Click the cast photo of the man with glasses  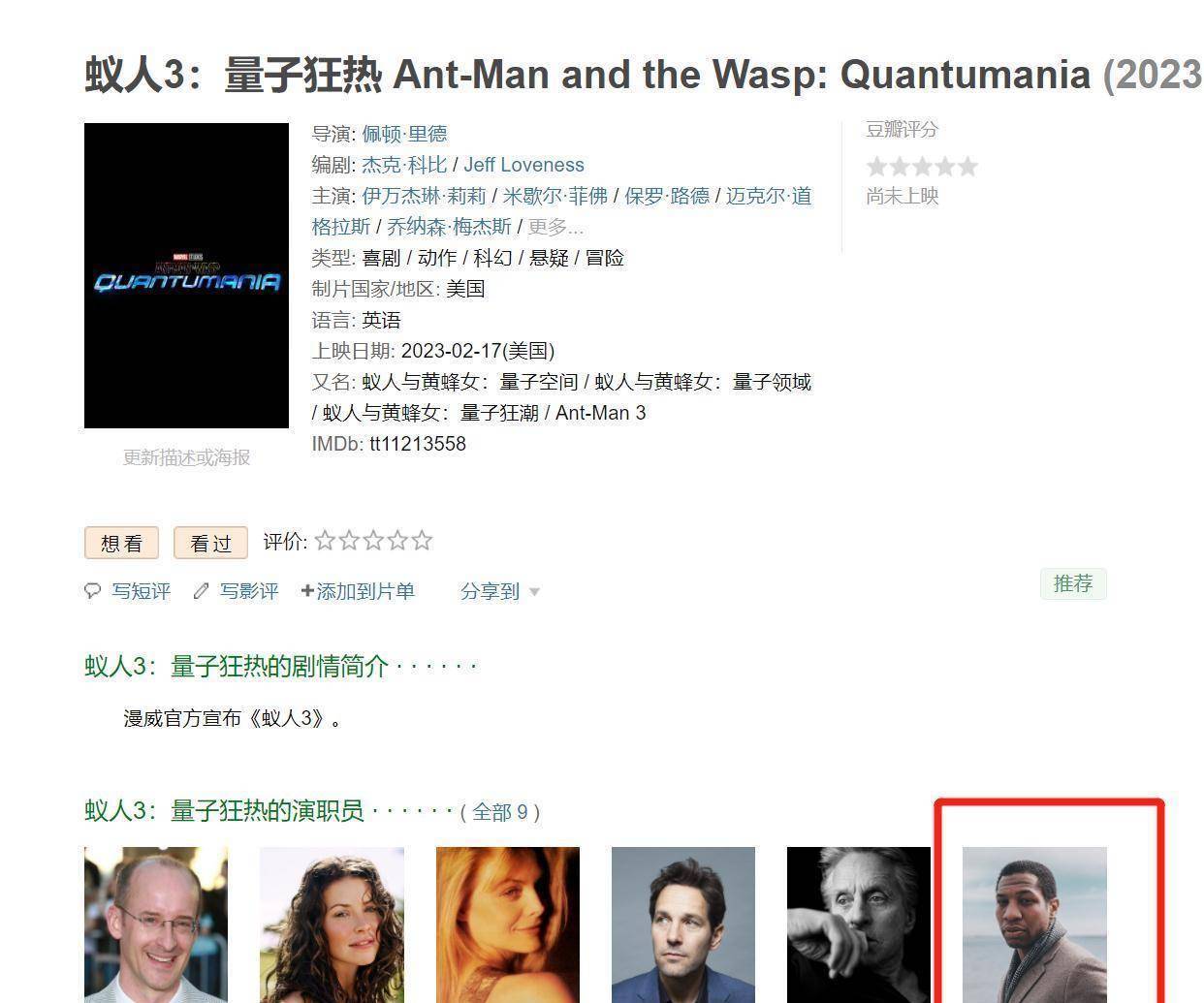156,925
